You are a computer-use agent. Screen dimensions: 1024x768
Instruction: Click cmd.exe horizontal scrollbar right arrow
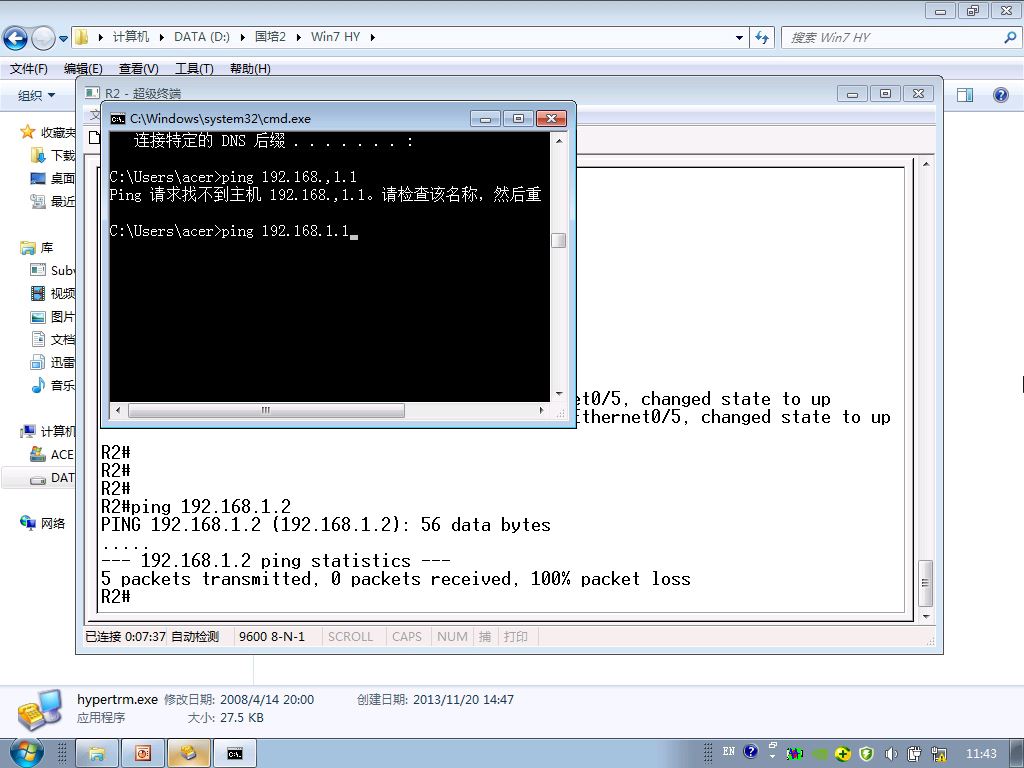click(541, 410)
